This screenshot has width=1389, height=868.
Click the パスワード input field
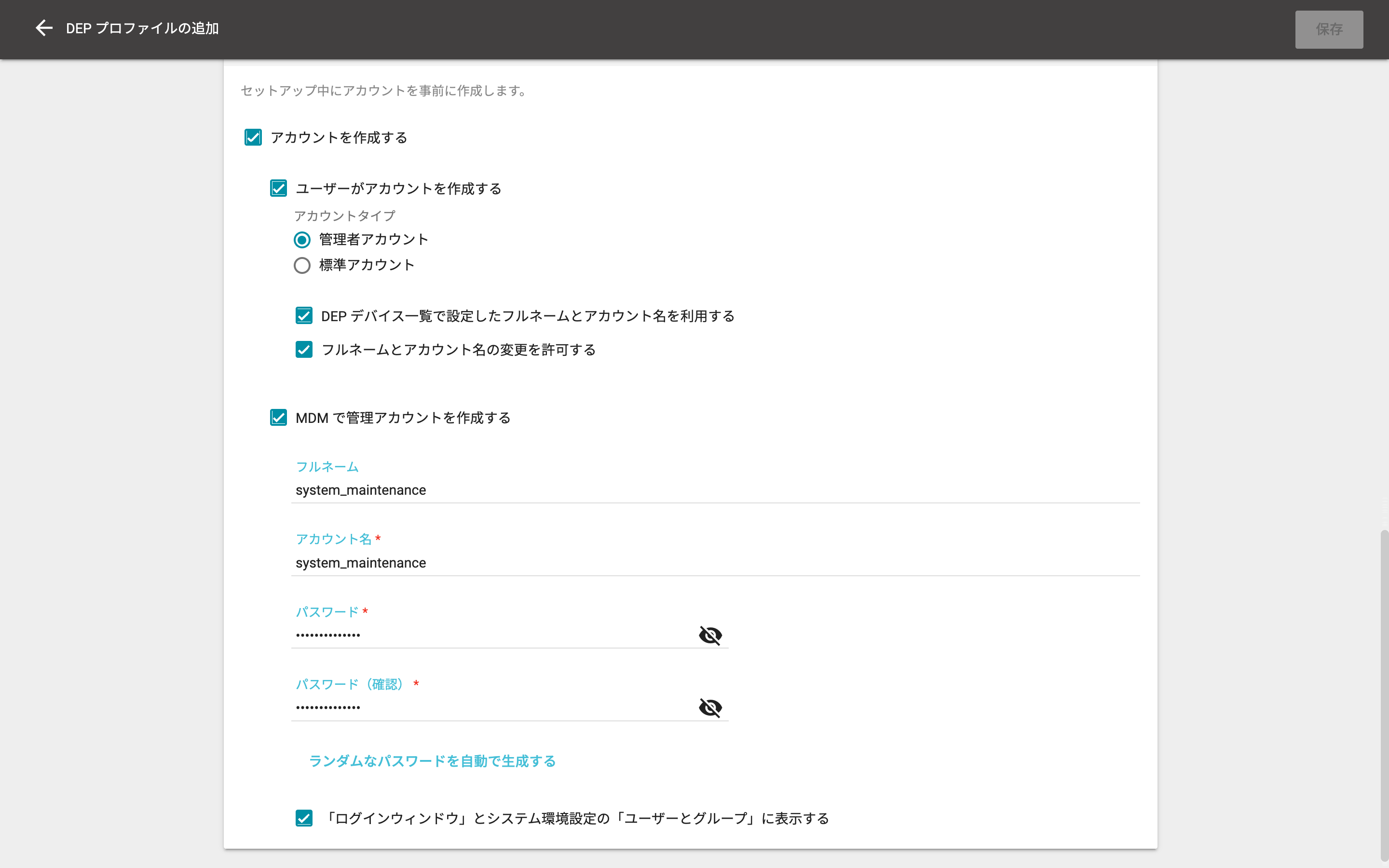[488, 635]
